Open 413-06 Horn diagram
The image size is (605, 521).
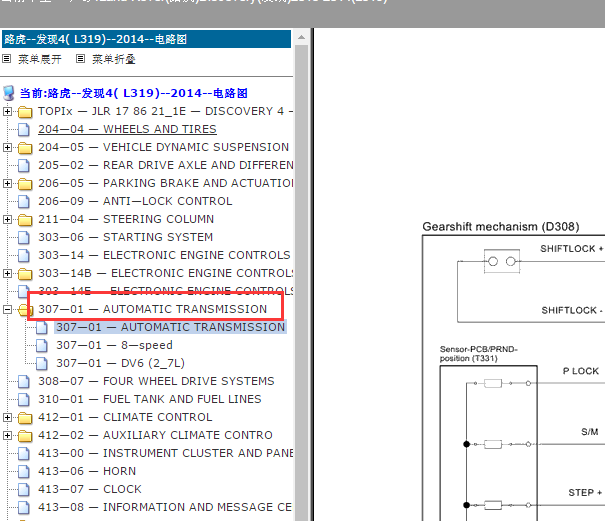point(87,471)
